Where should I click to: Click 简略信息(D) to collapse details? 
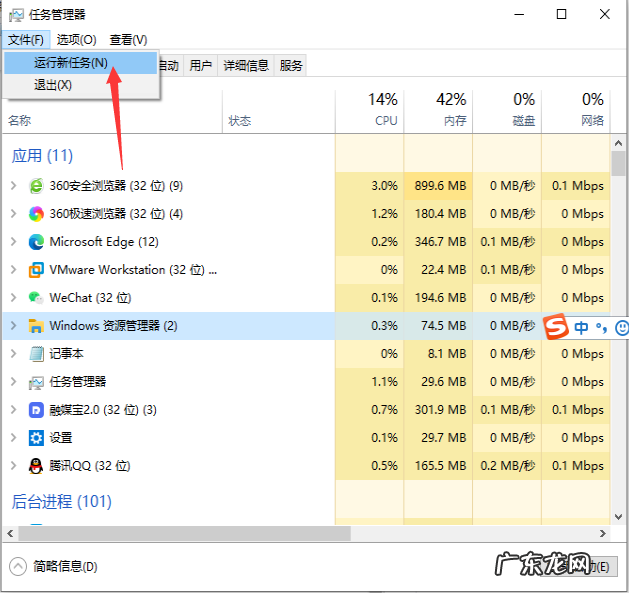coord(53,567)
